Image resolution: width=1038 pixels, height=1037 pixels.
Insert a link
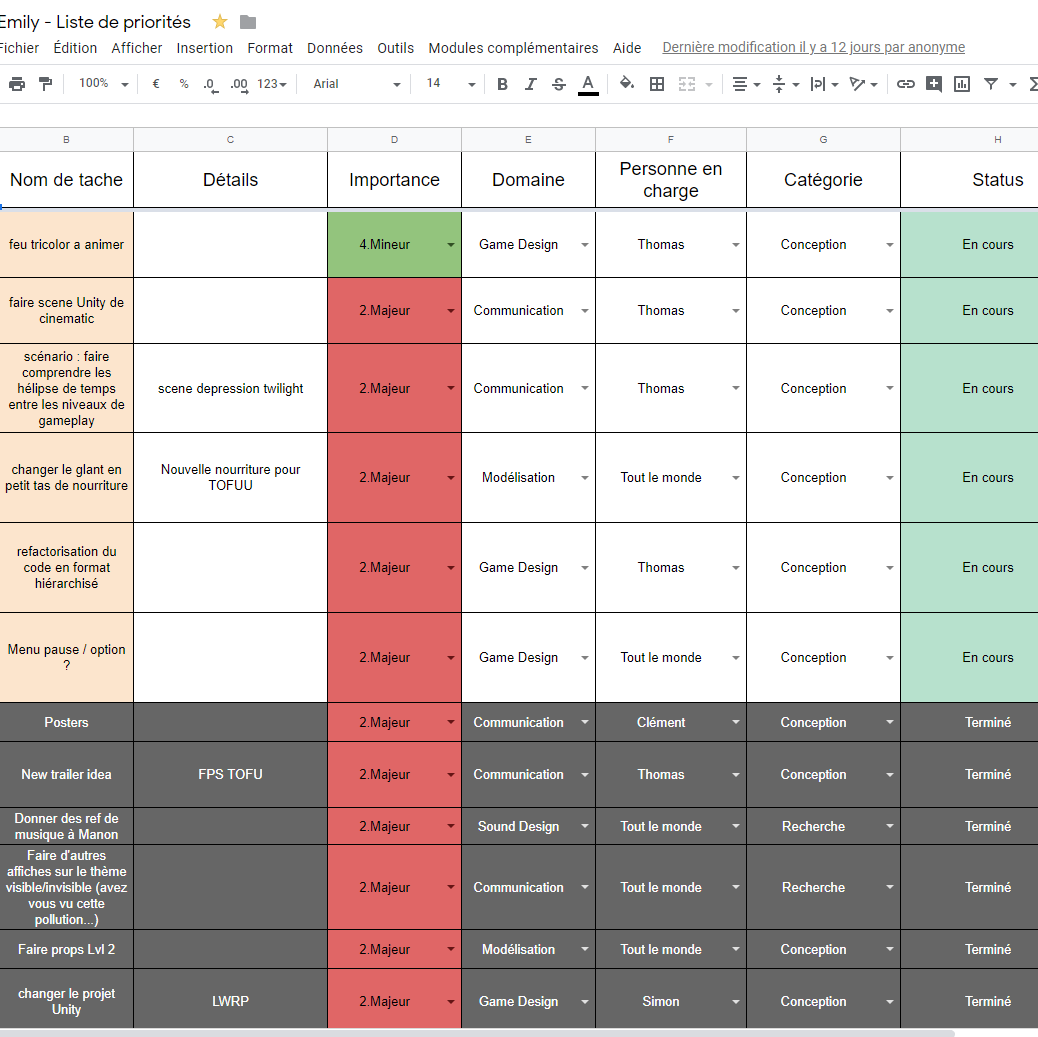(x=906, y=84)
